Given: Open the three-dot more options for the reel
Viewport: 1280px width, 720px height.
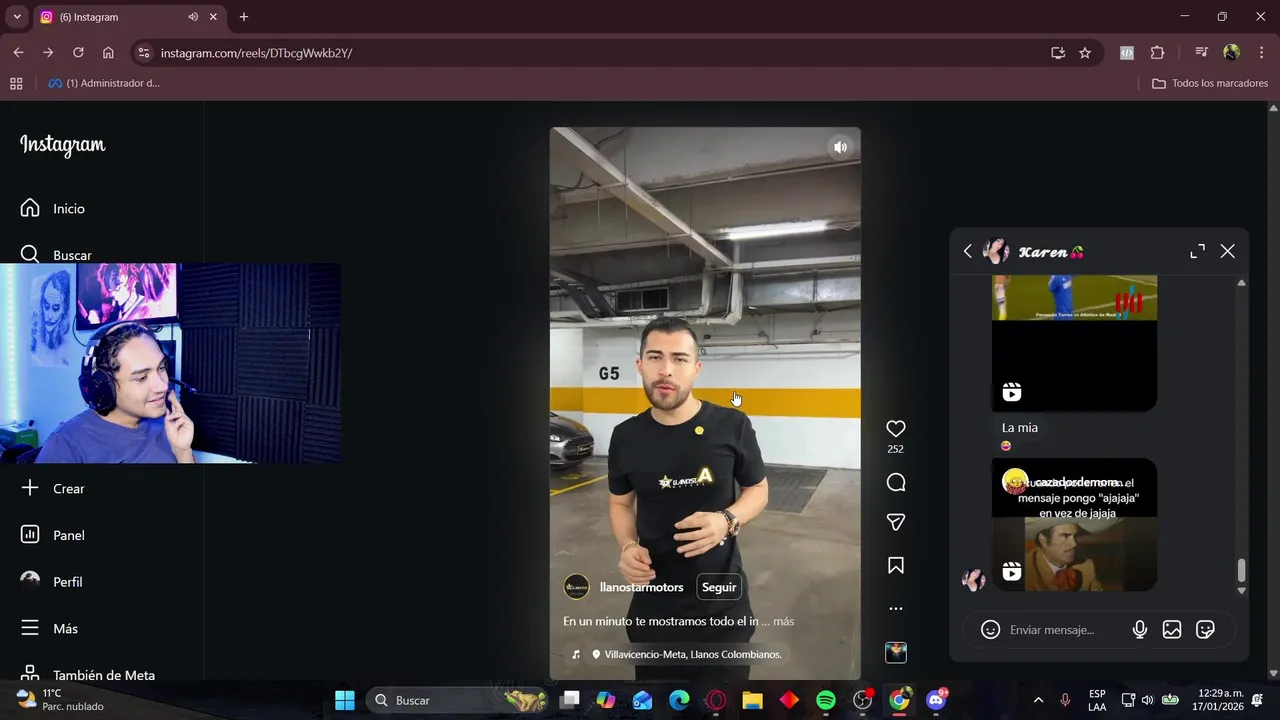Looking at the screenshot, I should pyautogui.click(x=896, y=608).
